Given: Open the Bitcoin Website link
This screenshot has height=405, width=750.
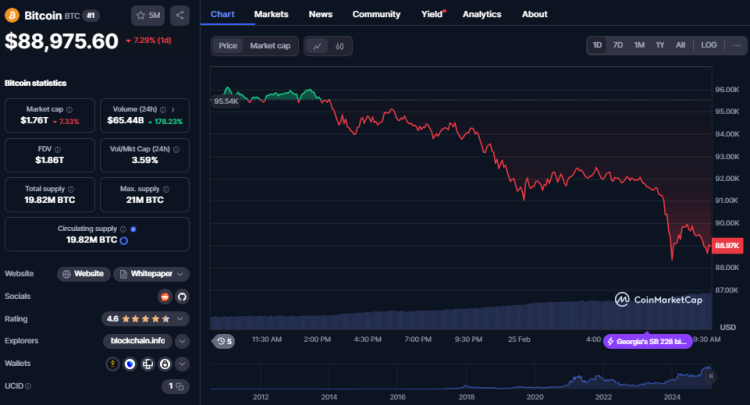Looking at the screenshot, I should click(x=84, y=274).
